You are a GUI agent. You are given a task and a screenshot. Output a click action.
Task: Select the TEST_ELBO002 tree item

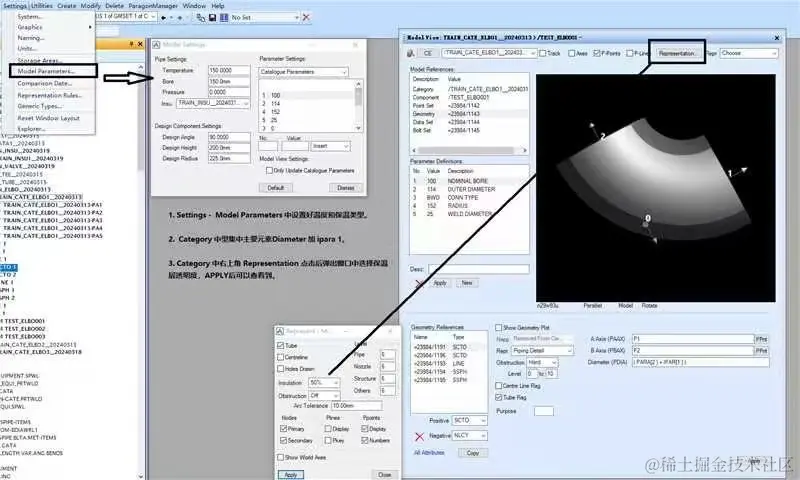pos(24,329)
